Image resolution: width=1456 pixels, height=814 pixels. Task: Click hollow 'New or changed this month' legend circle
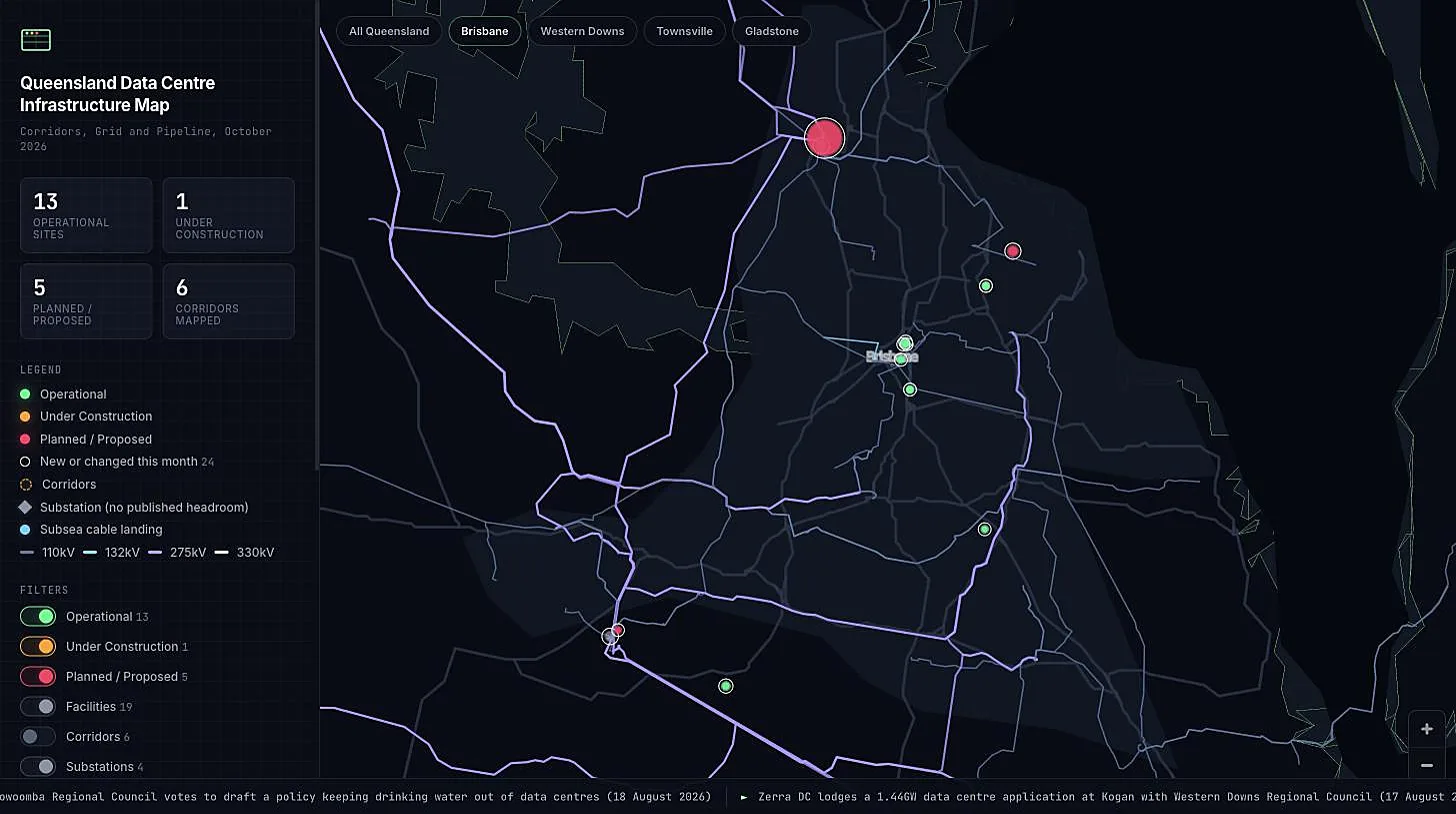25,462
